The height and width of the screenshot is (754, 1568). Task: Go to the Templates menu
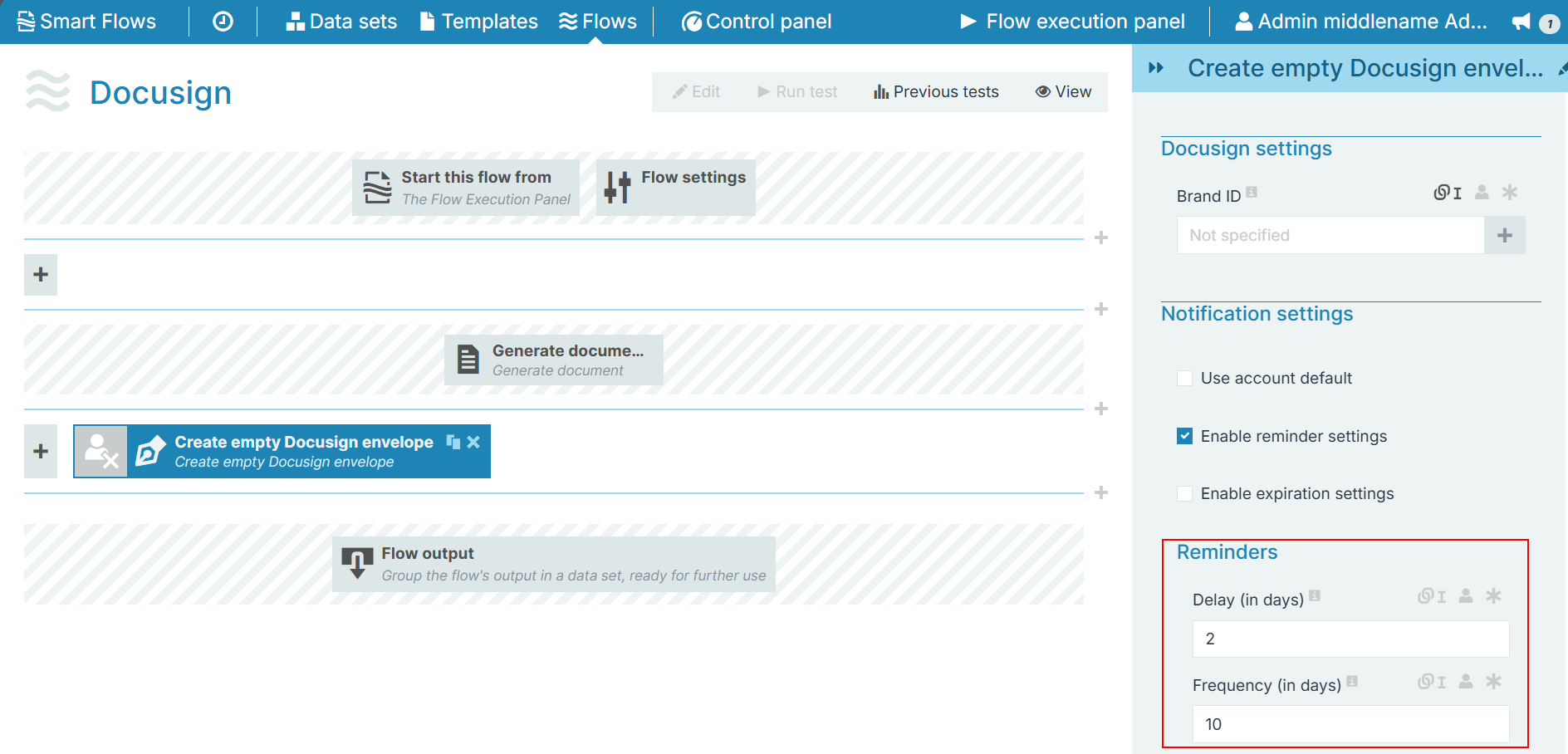coord(479,22)
